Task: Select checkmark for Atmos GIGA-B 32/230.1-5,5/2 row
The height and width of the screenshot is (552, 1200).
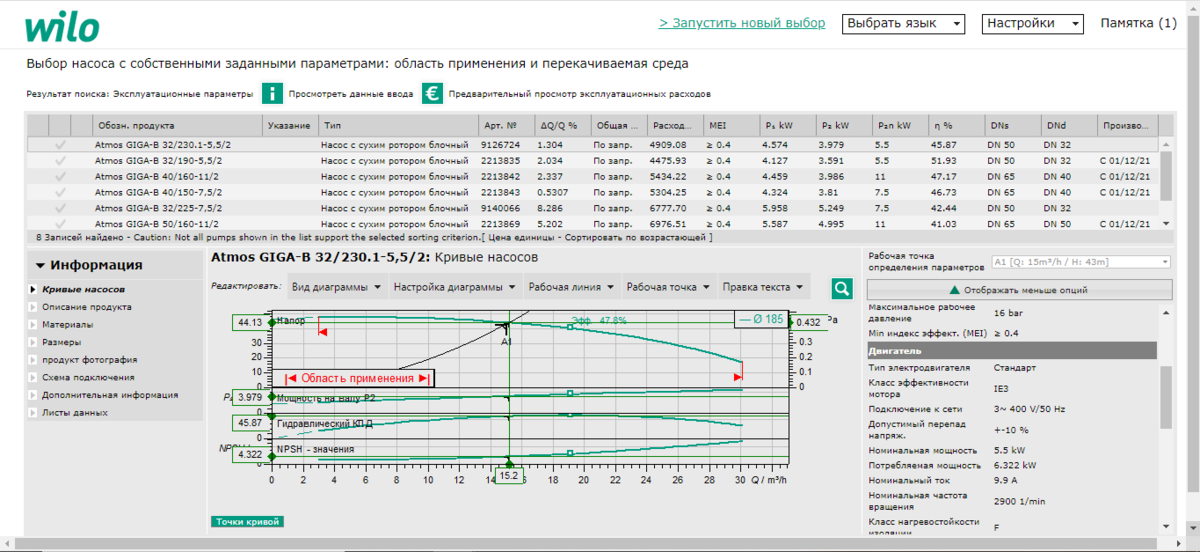Action: [61, 145]
